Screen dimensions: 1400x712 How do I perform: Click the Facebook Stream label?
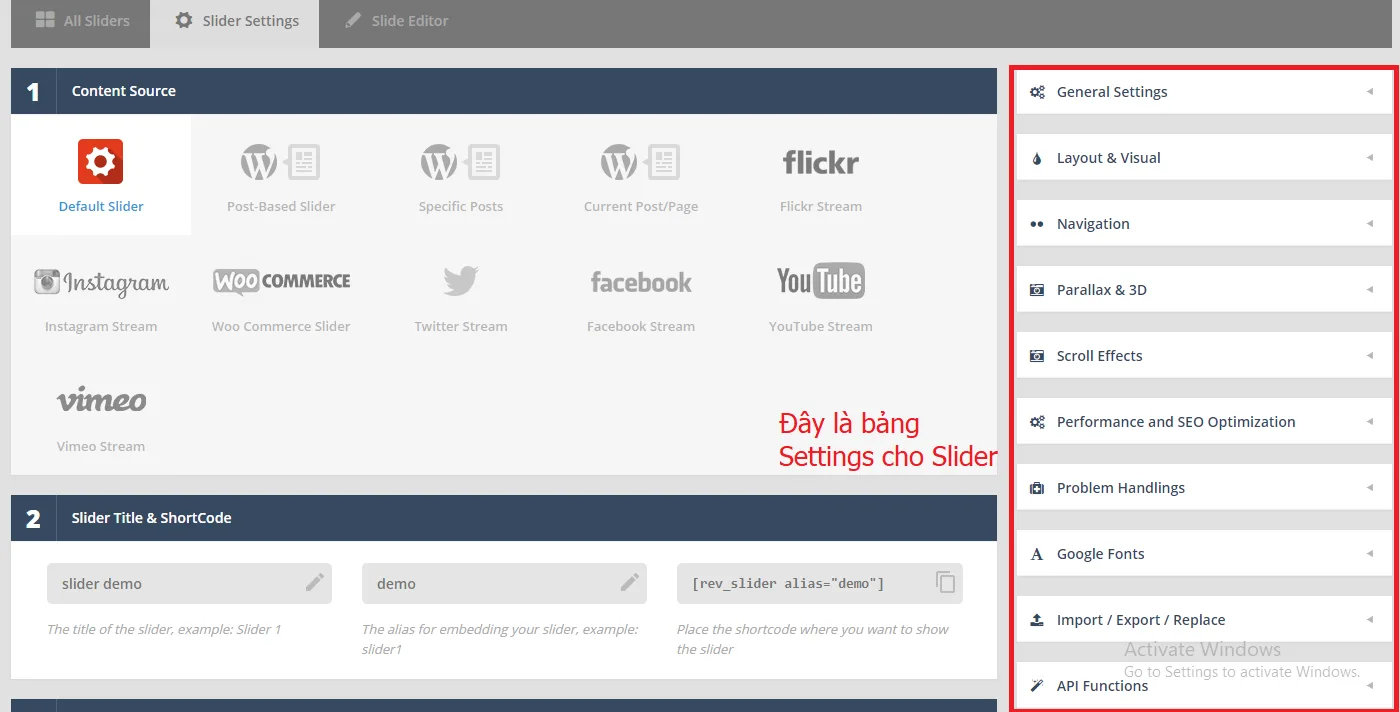pos(641,326)
